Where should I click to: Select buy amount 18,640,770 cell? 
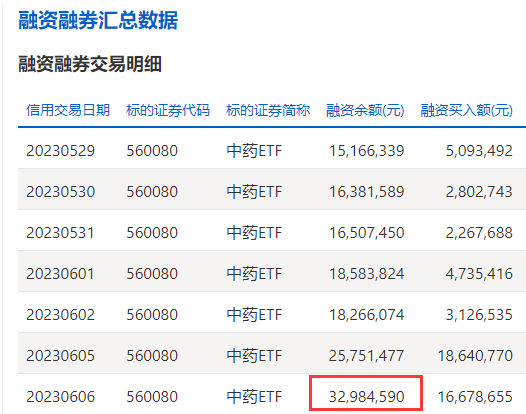pos(475,356)
